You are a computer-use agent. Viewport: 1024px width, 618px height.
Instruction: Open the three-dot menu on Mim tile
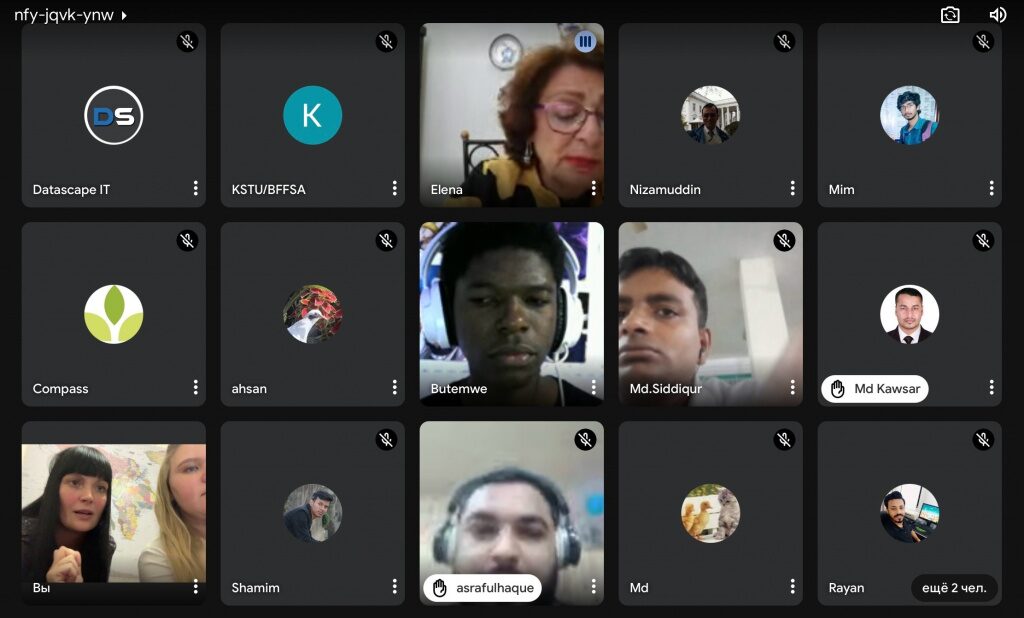pos(991,188)
